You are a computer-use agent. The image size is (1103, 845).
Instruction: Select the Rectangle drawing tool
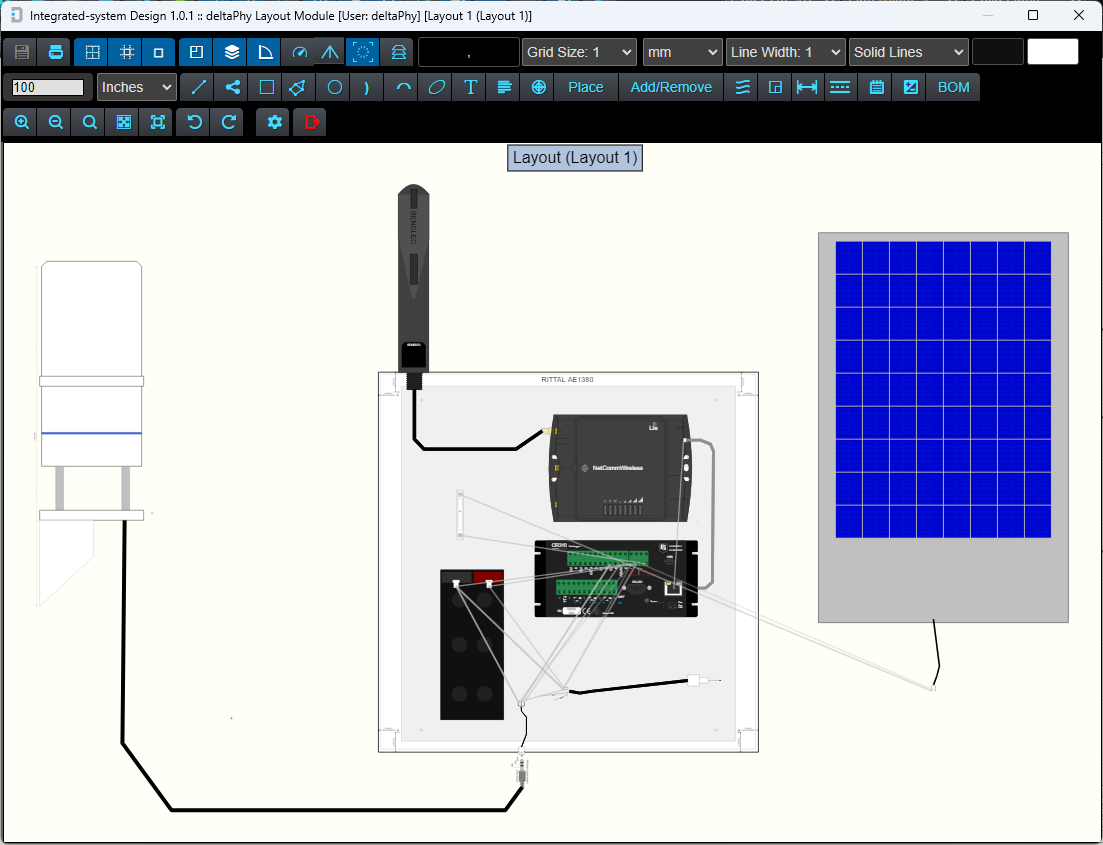pos(266,87)
